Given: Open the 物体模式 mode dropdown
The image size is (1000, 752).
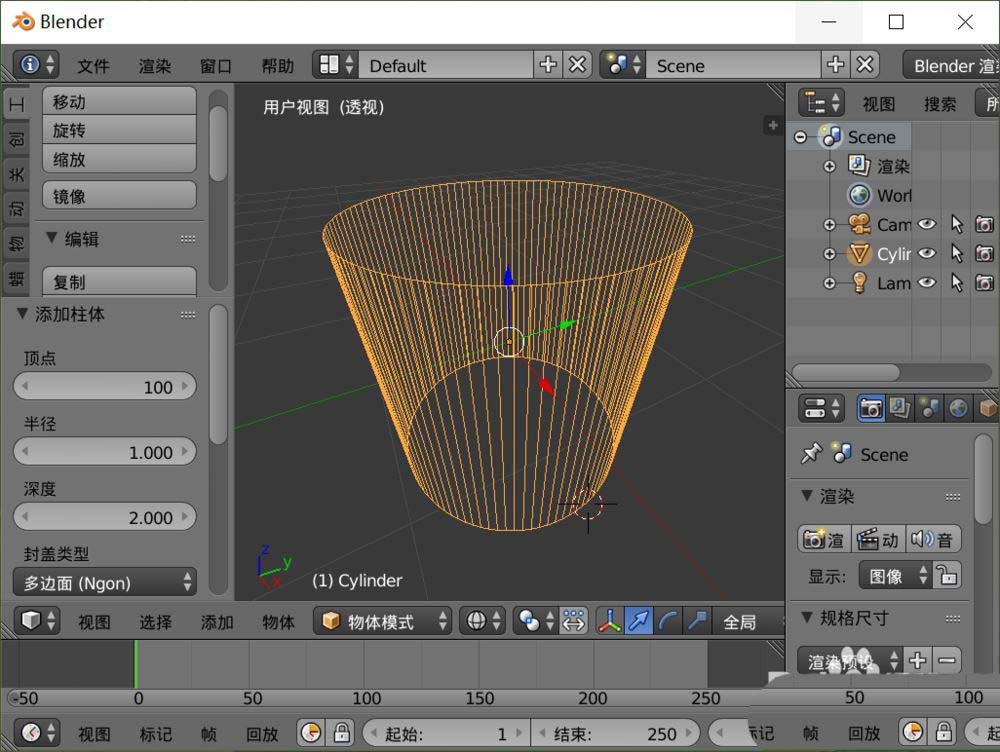Looking at the screenshot, I should coord(380,620).
